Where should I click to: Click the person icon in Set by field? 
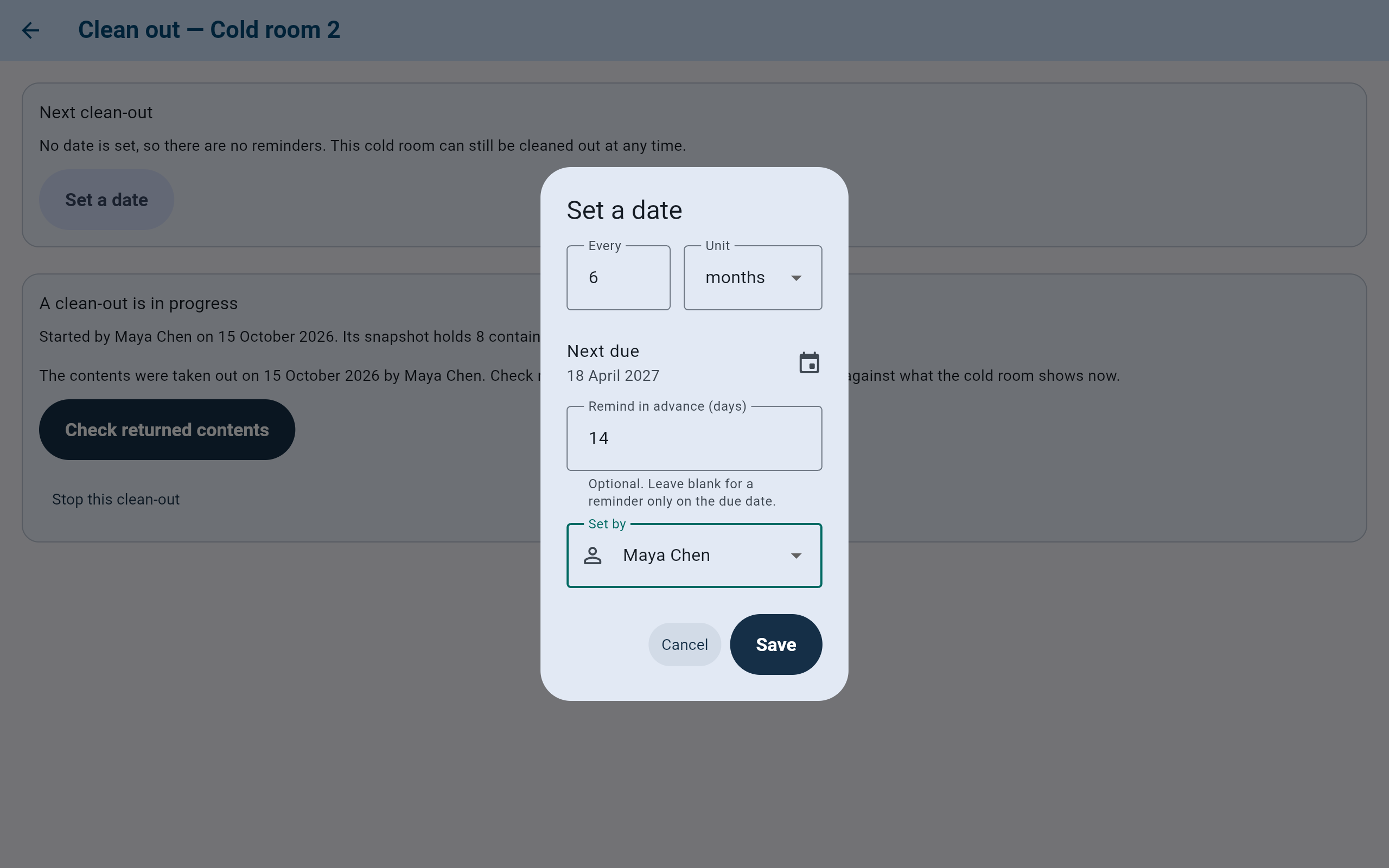coord(592,555)
